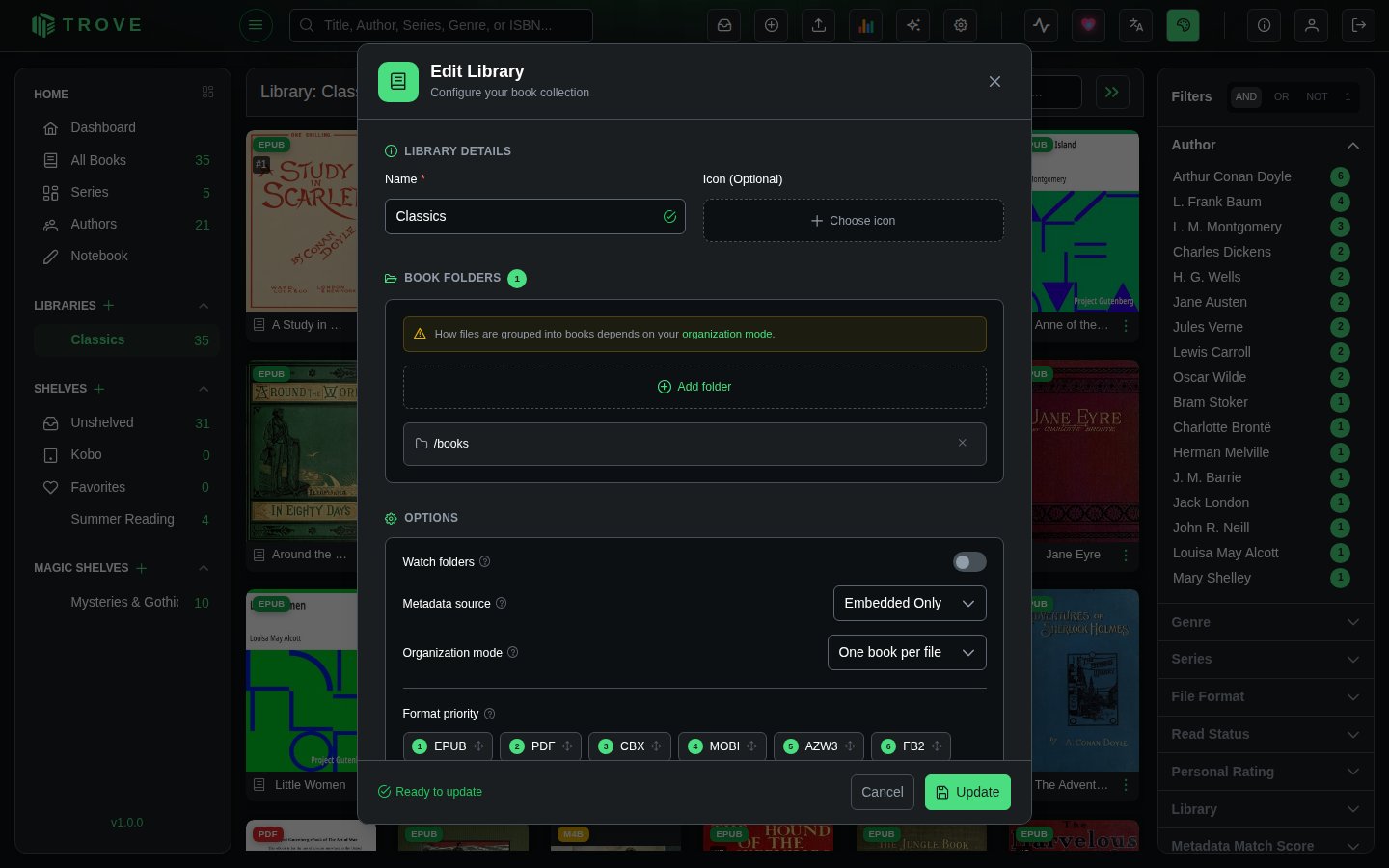
Task: Click the Update button
Action: [x=967, y=792]
